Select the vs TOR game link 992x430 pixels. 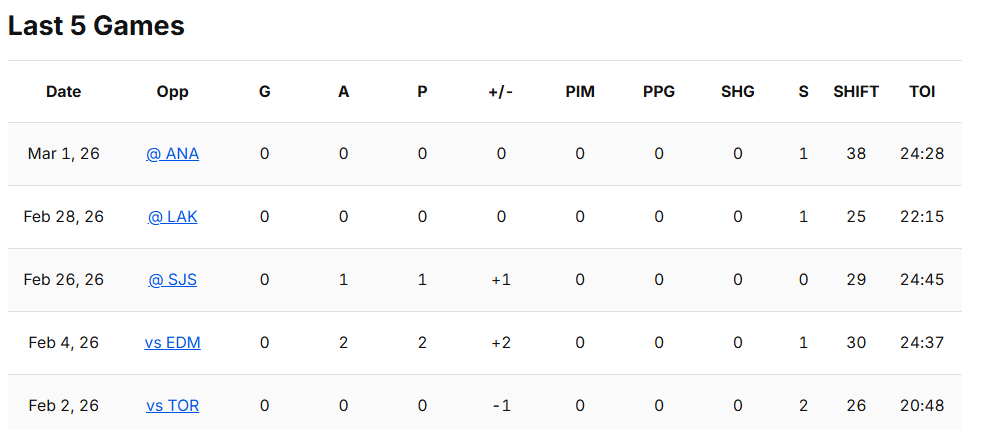(172, 406)
